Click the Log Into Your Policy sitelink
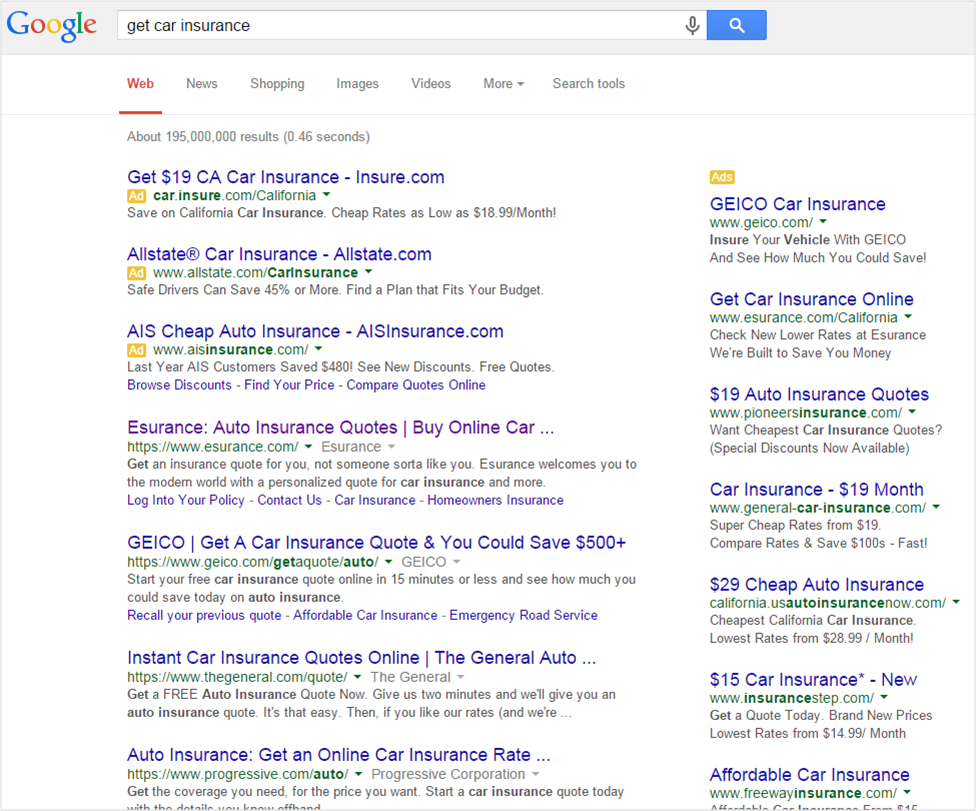Screen dimensions: 976x811 [185, 500]
